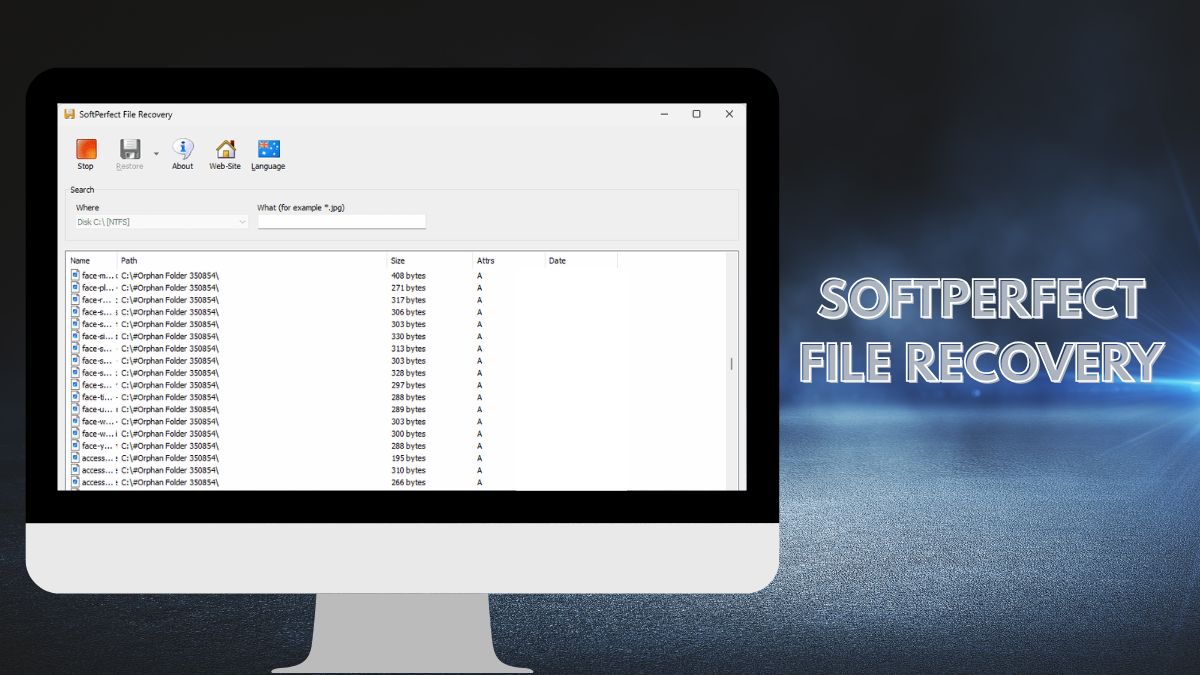The height and width of the screenshot is (675, 1200).
Task: Click the "face-m..." file name
Action: click(97, 275)
